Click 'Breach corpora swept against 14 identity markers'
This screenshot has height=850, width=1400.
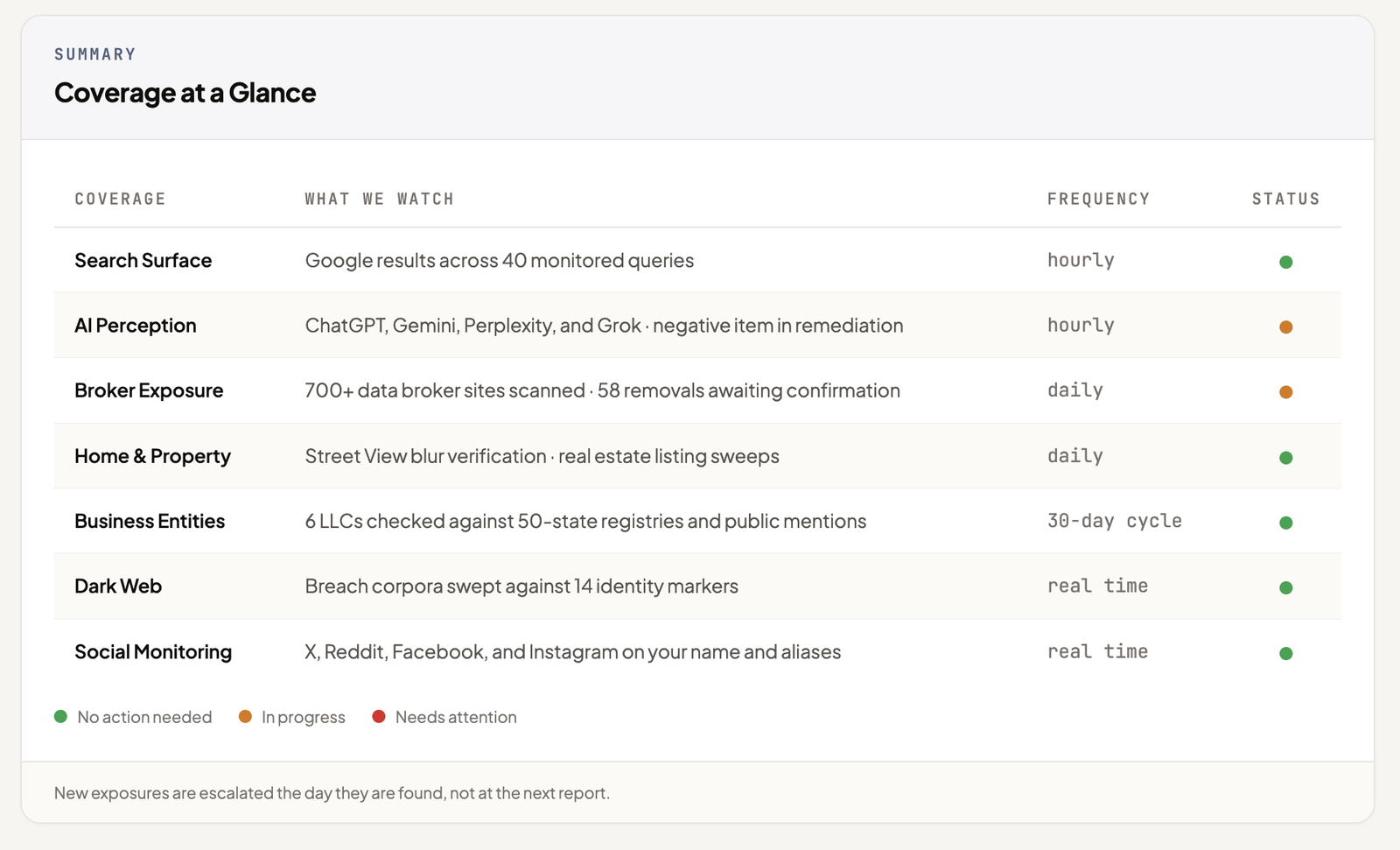[521, 586]
